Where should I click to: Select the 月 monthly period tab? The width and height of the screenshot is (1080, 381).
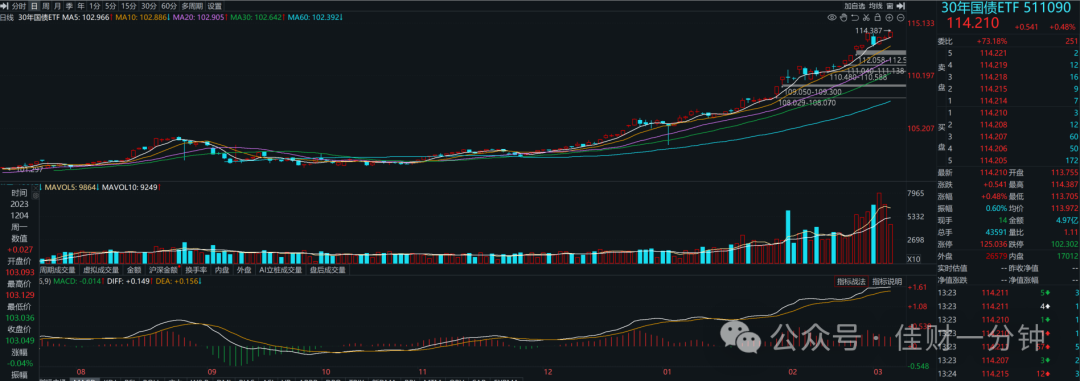(57, 5)
